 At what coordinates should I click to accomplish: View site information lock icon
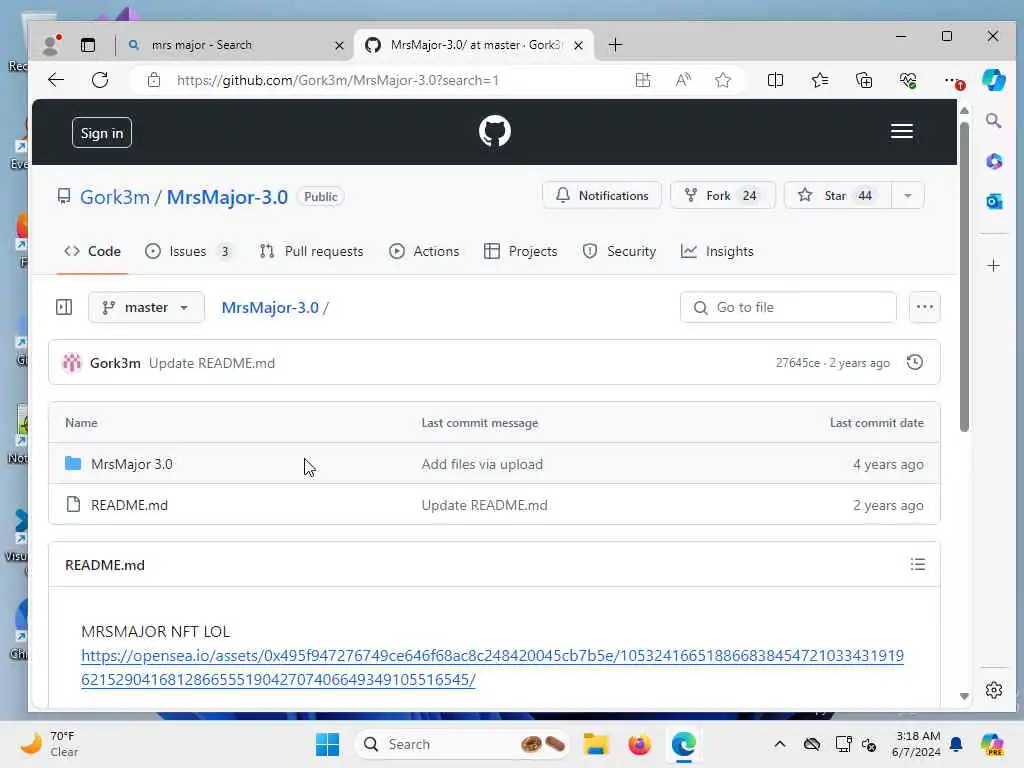point(153,80)
